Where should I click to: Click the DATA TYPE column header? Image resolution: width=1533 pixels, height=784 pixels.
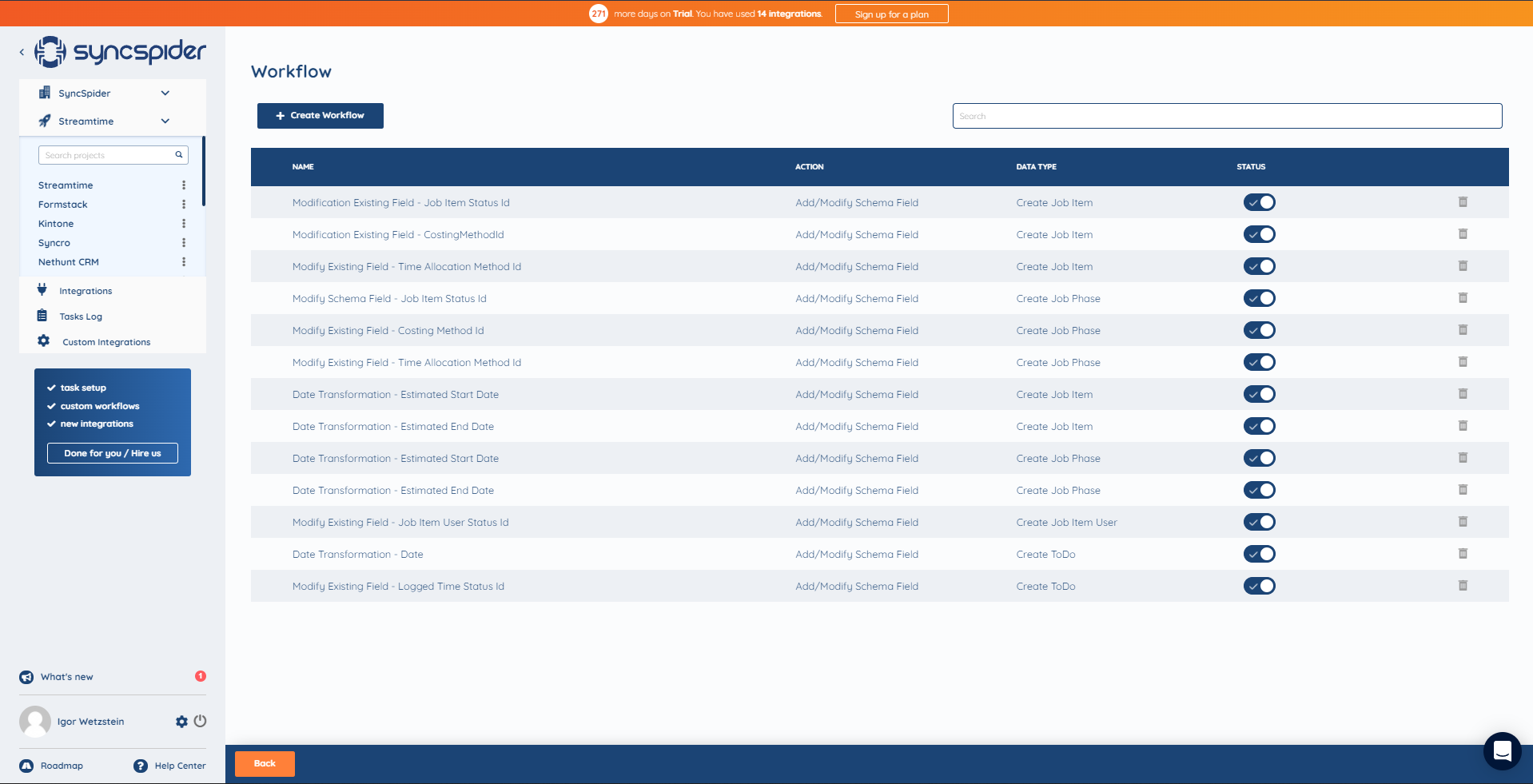[x=1036, y=167]
